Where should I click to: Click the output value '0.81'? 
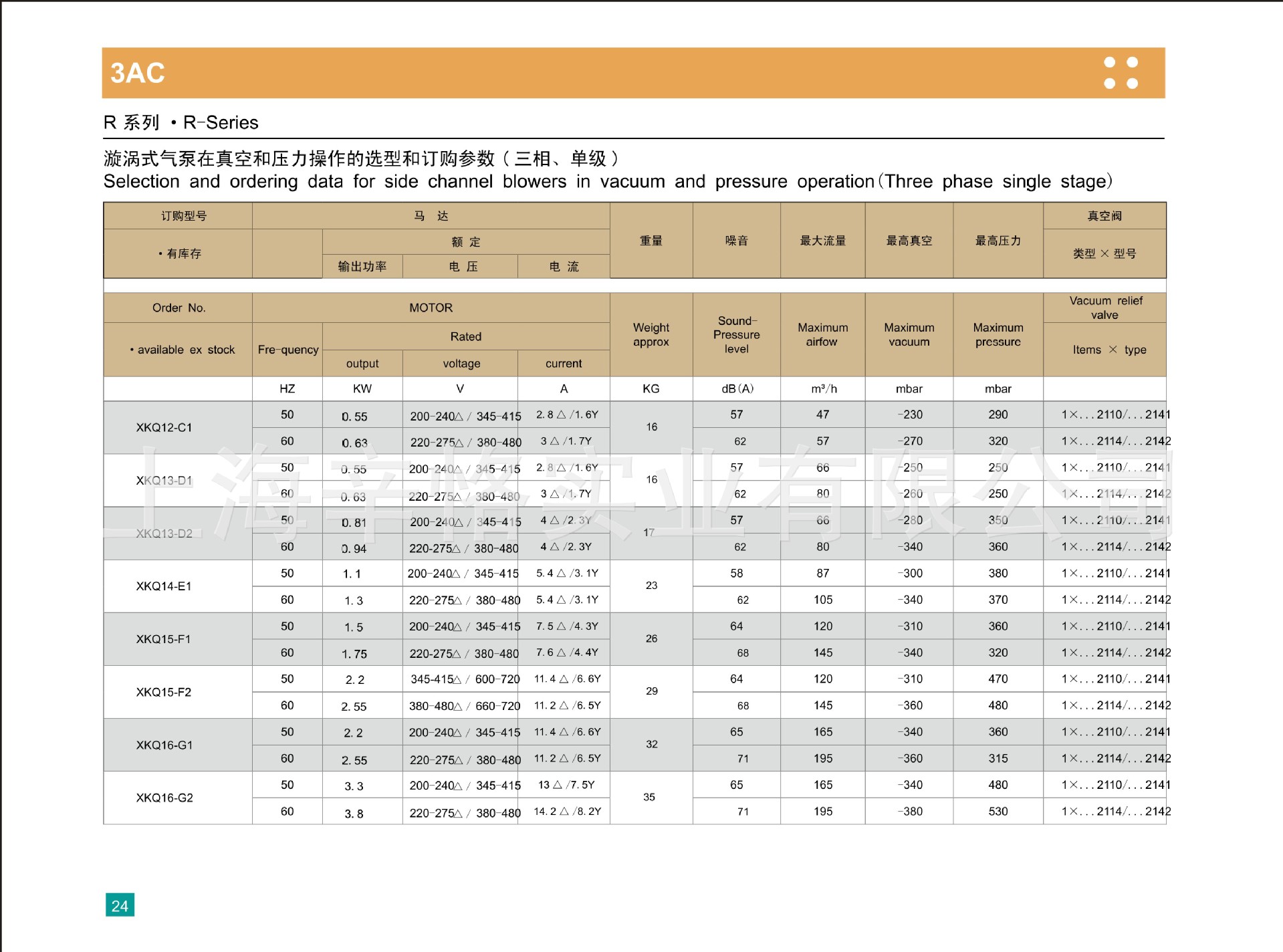[x=354, y=523]
